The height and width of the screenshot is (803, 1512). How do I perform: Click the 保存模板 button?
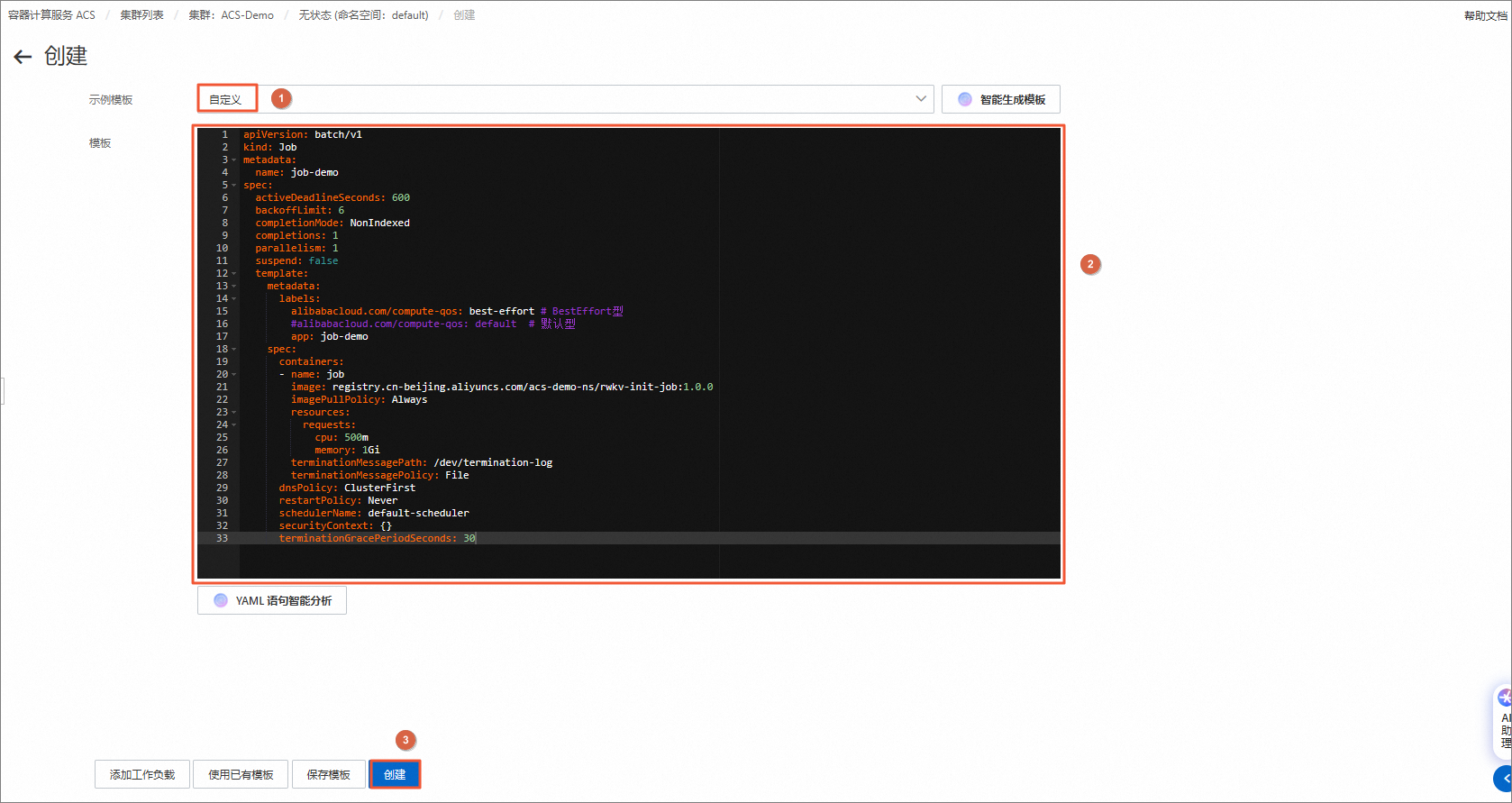coord(329,774)
